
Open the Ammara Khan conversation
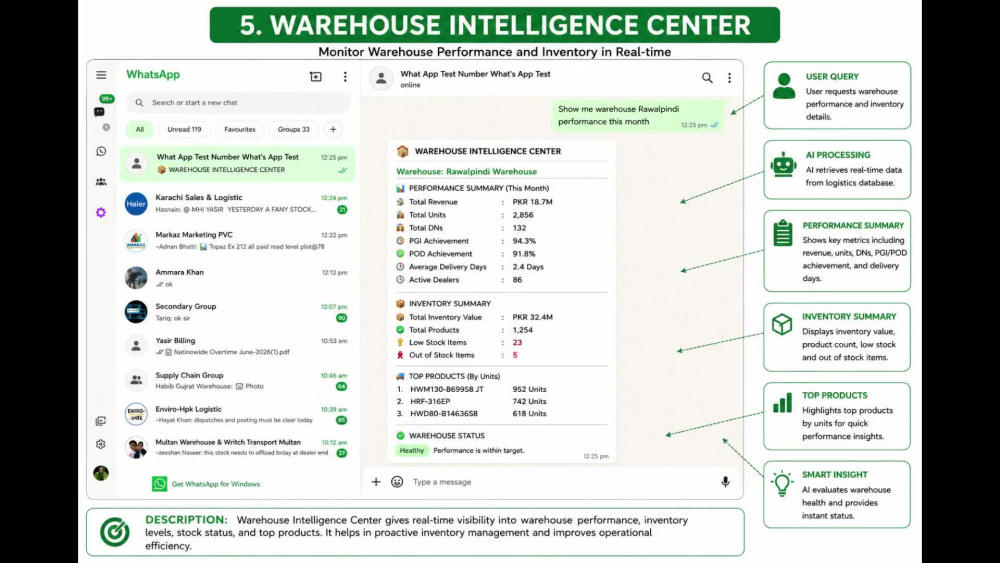click(237, 278)
